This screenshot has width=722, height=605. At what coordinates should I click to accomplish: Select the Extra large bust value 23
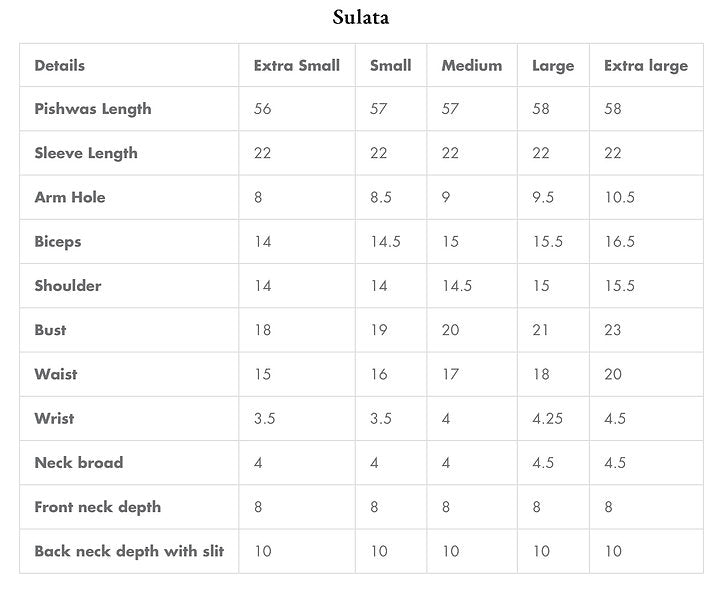[613, 330]
